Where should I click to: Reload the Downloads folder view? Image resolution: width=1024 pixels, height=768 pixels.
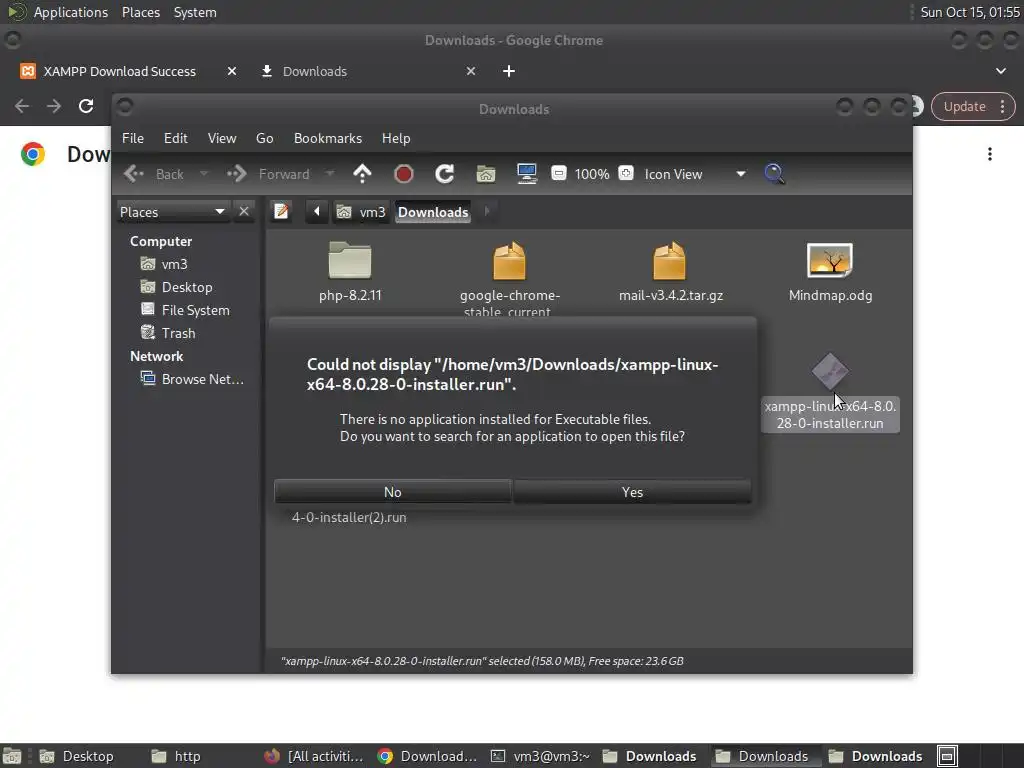[445, 174]
